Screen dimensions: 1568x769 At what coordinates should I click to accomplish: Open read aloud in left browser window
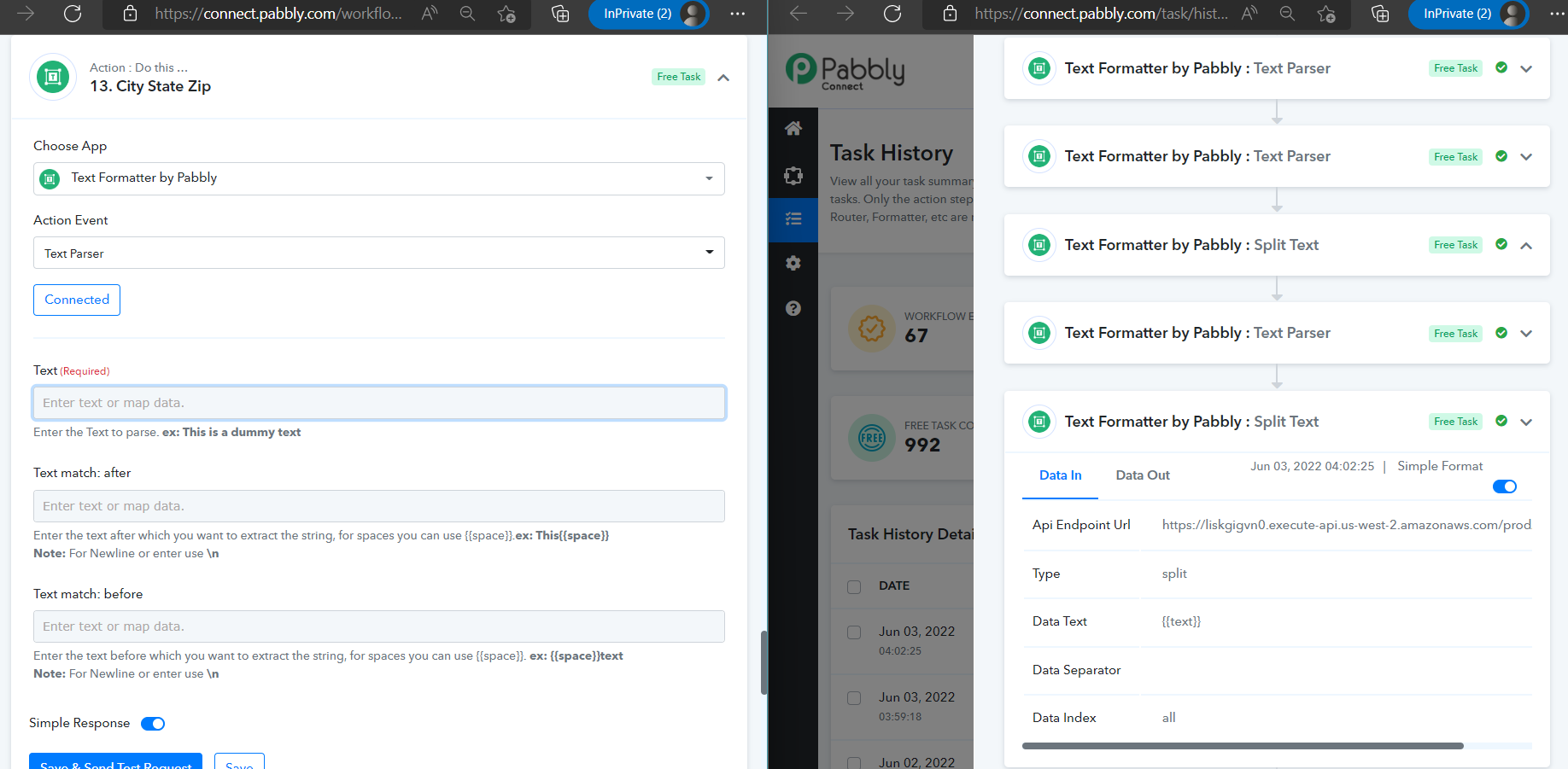coord(430,14)
